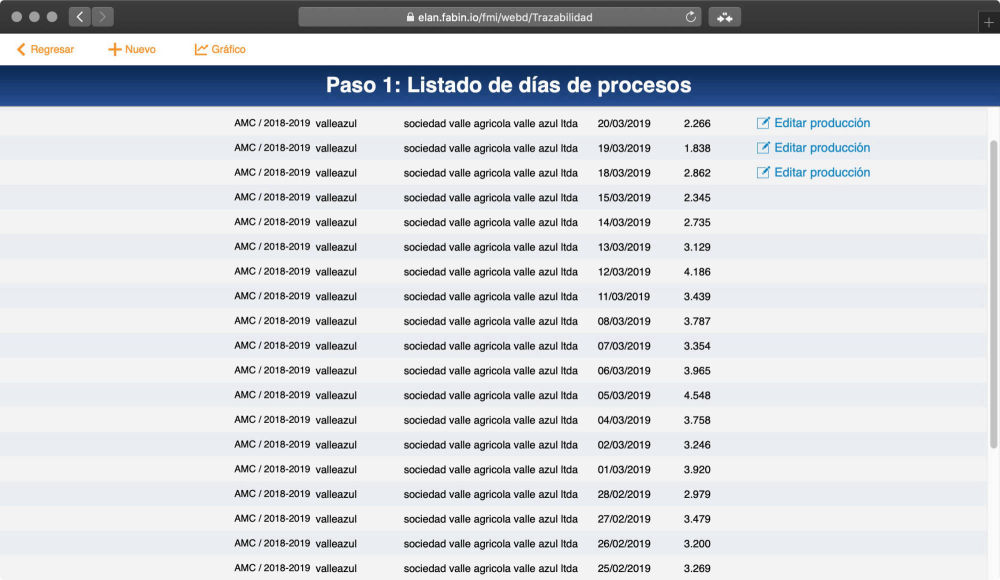Reload the page using the refresh icon
The image size is (1000, 580).
coord(691,17)
